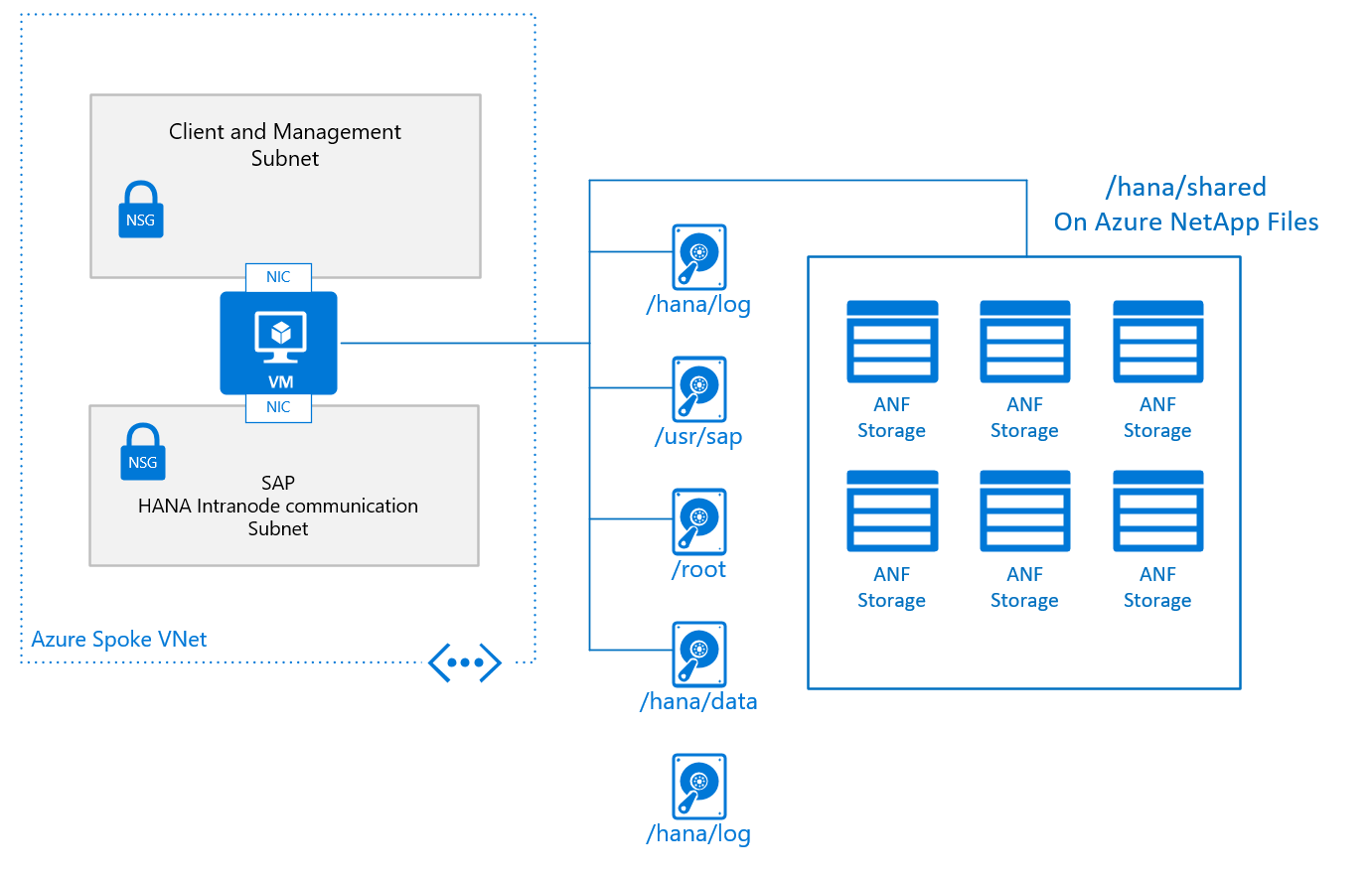The width and height of the screenshot is (1372, 879).
Task: Click the bottom /hana/log disk icon
Action: (x=698, y=787)
